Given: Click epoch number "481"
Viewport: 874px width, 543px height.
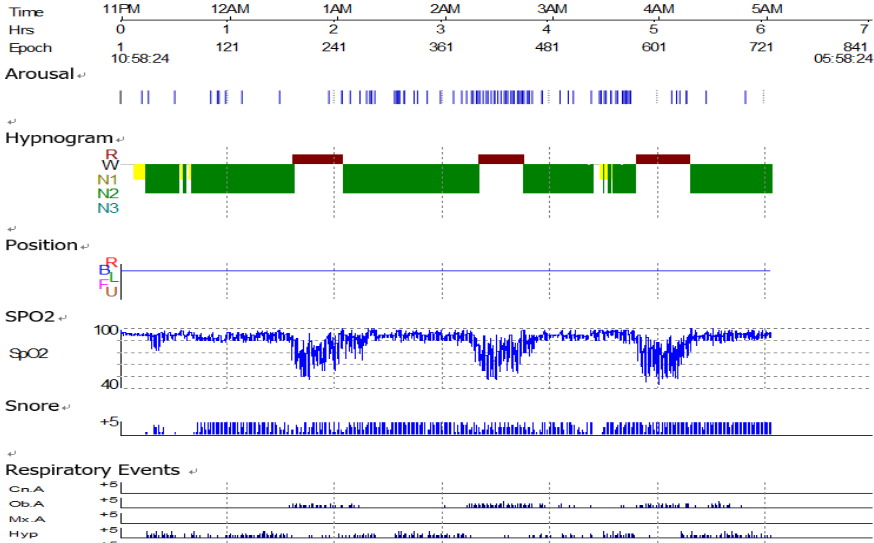Looking at the screenshot, I should point(547,47).
